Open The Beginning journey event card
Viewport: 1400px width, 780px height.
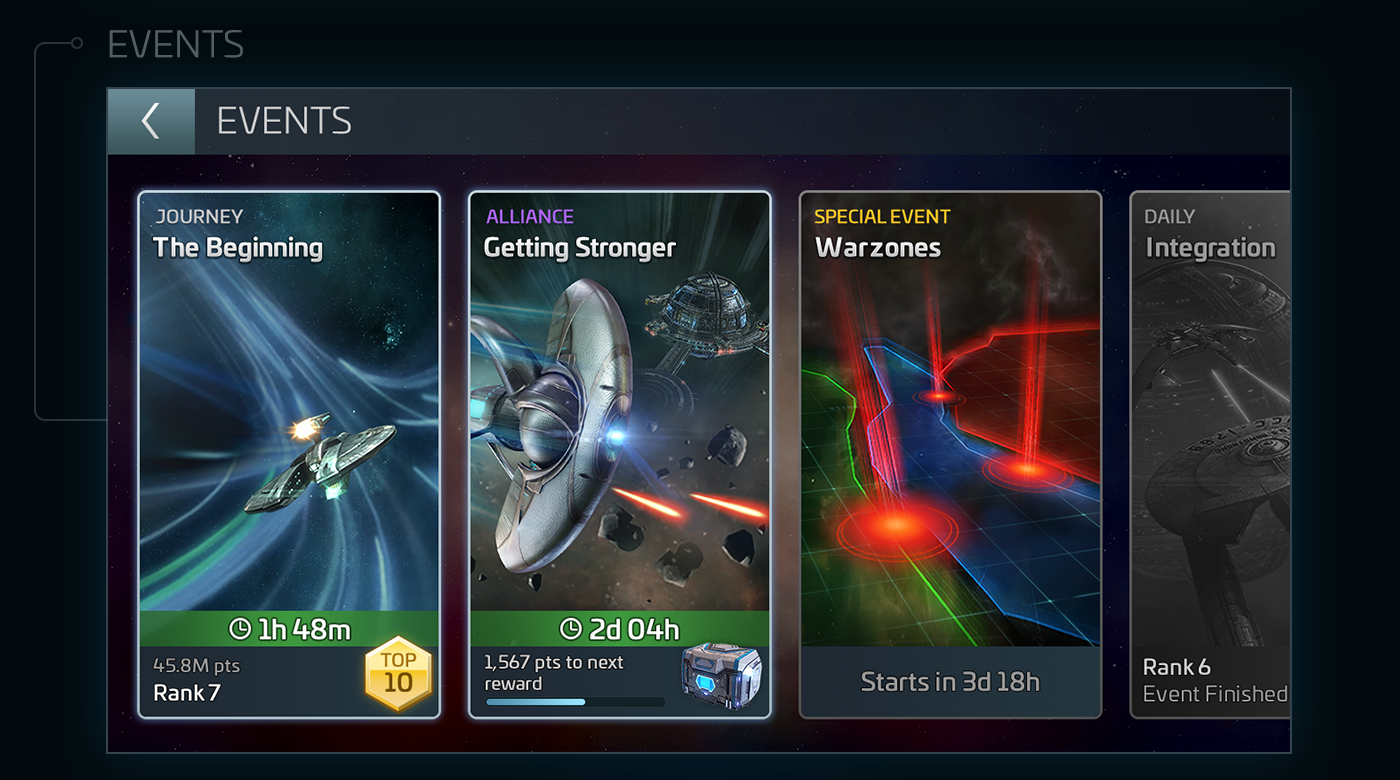tap(289, 455)
